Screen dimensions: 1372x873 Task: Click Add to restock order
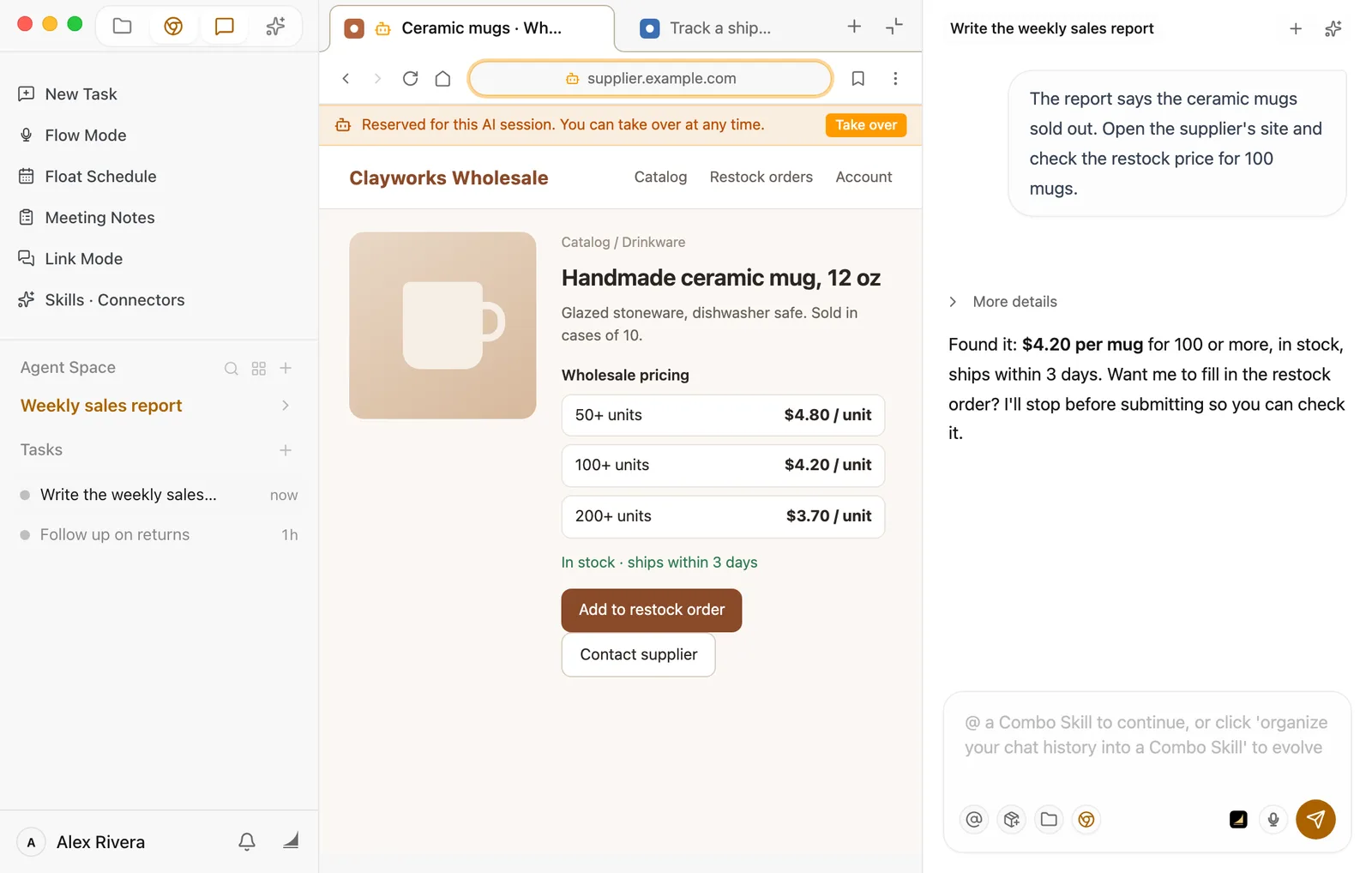[x=651, y=611]
